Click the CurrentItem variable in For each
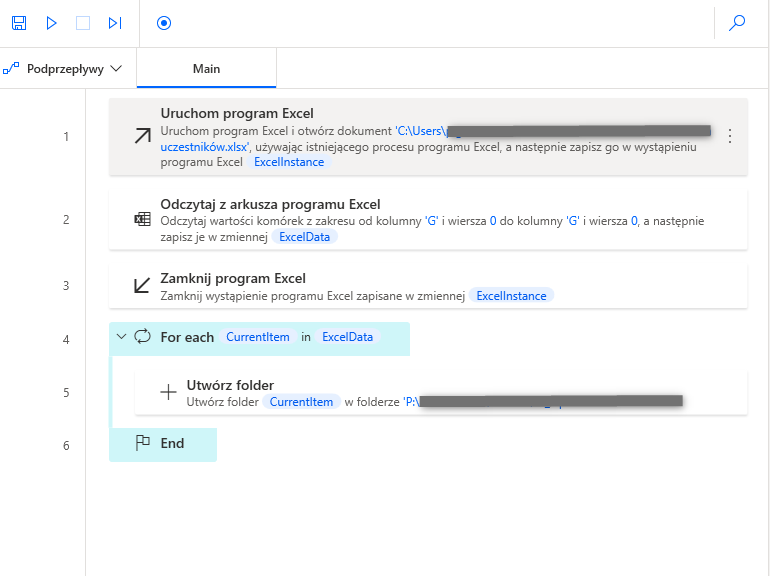Image resolution: width=770 pixels, height=576 pixels. pyautogui.click(x=258, y=337)
